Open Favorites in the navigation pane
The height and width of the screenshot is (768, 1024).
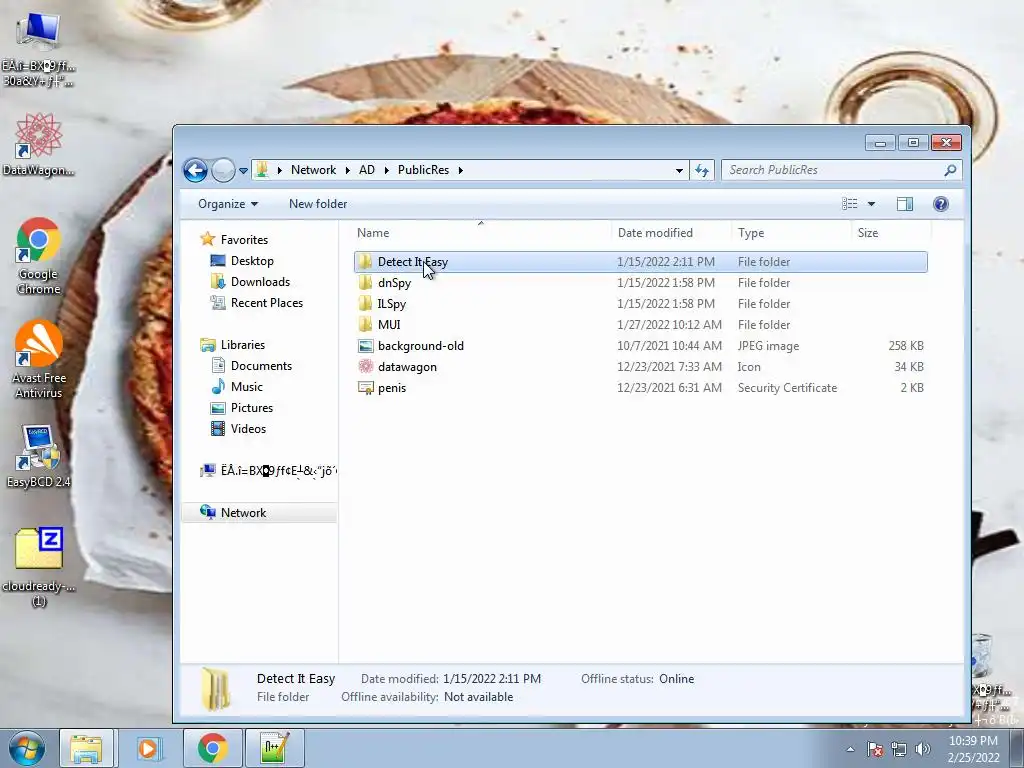click(x=244, y=240)
